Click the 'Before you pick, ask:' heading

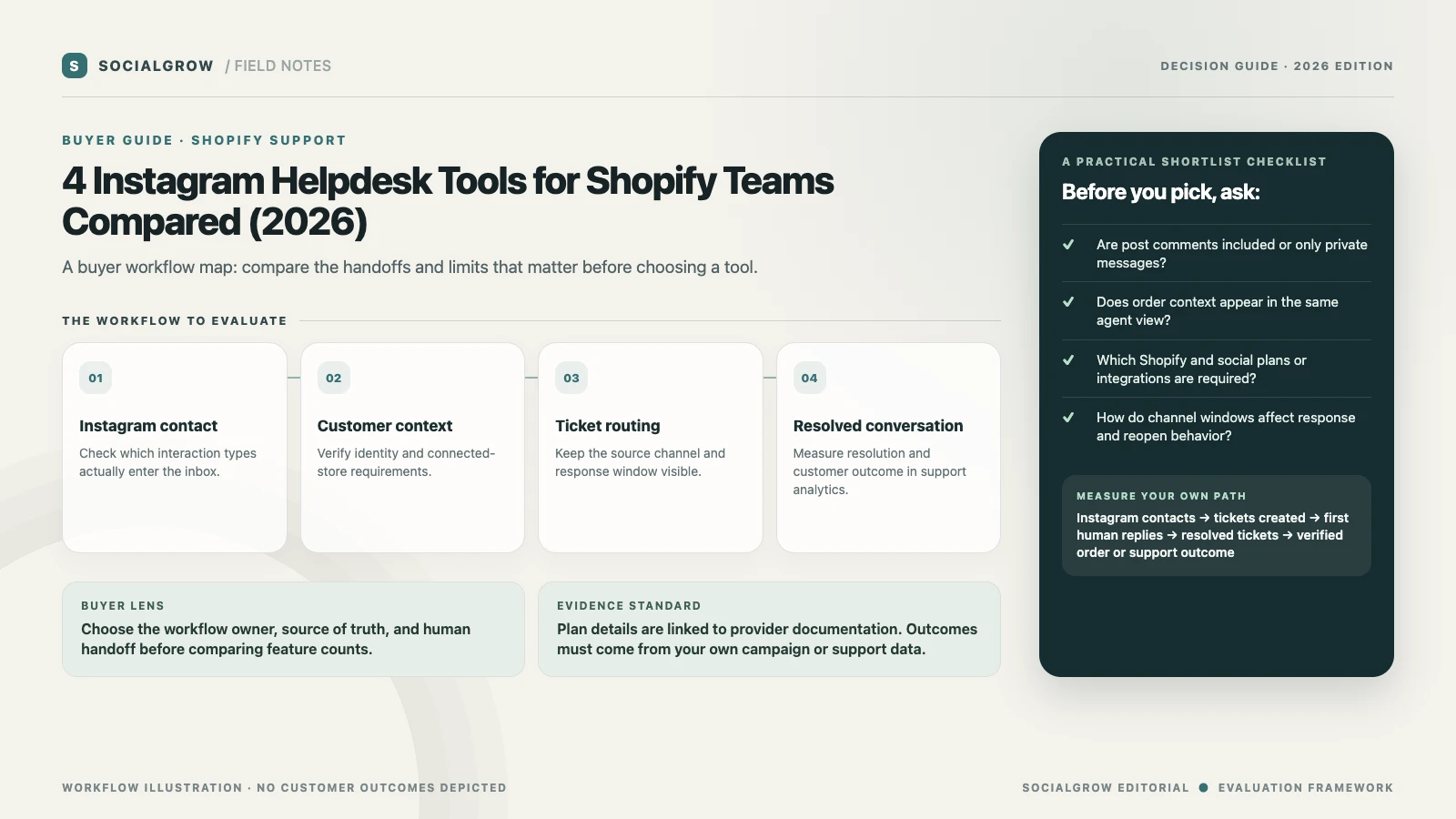pyautogui.click(x=1161, y=192)
